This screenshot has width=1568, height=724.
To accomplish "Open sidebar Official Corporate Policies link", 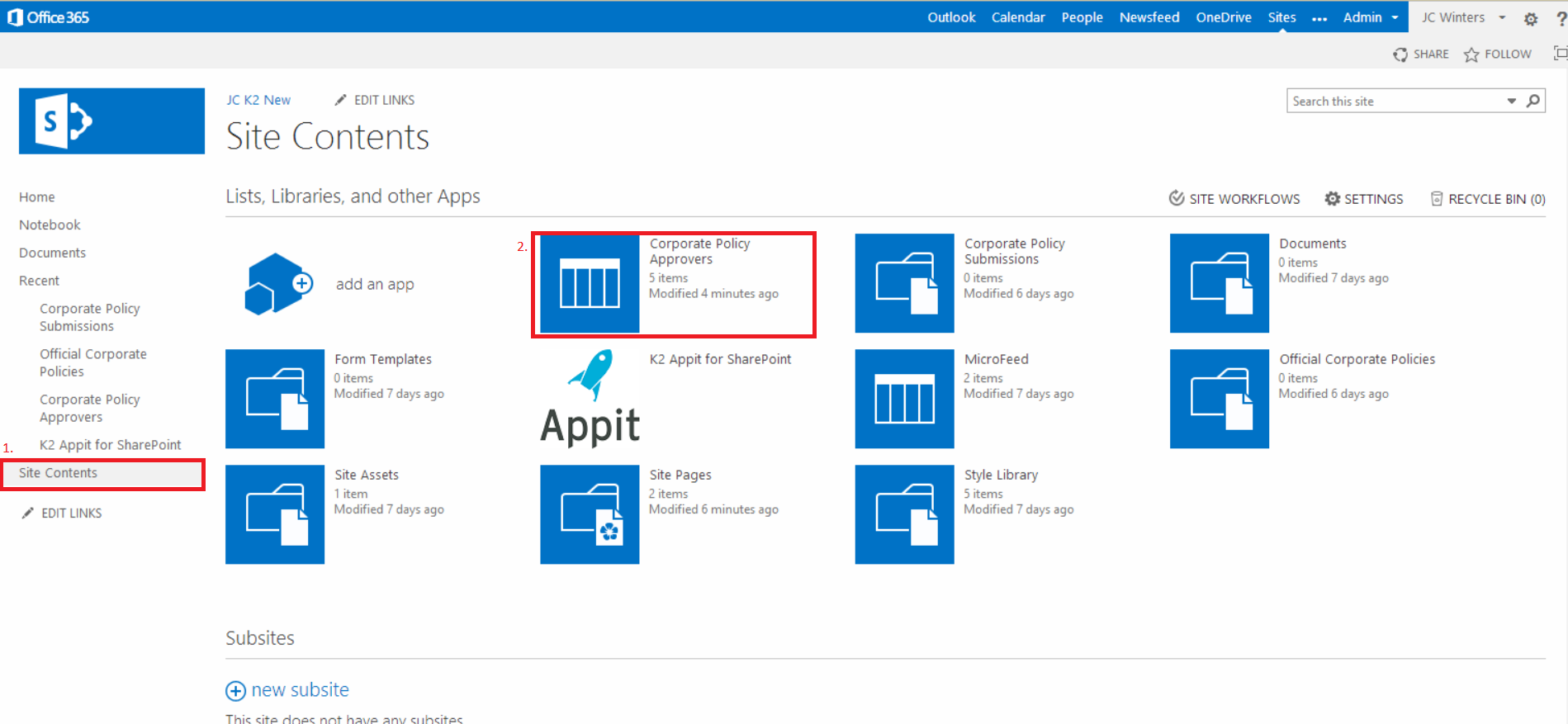I will [x=93, y=362].
